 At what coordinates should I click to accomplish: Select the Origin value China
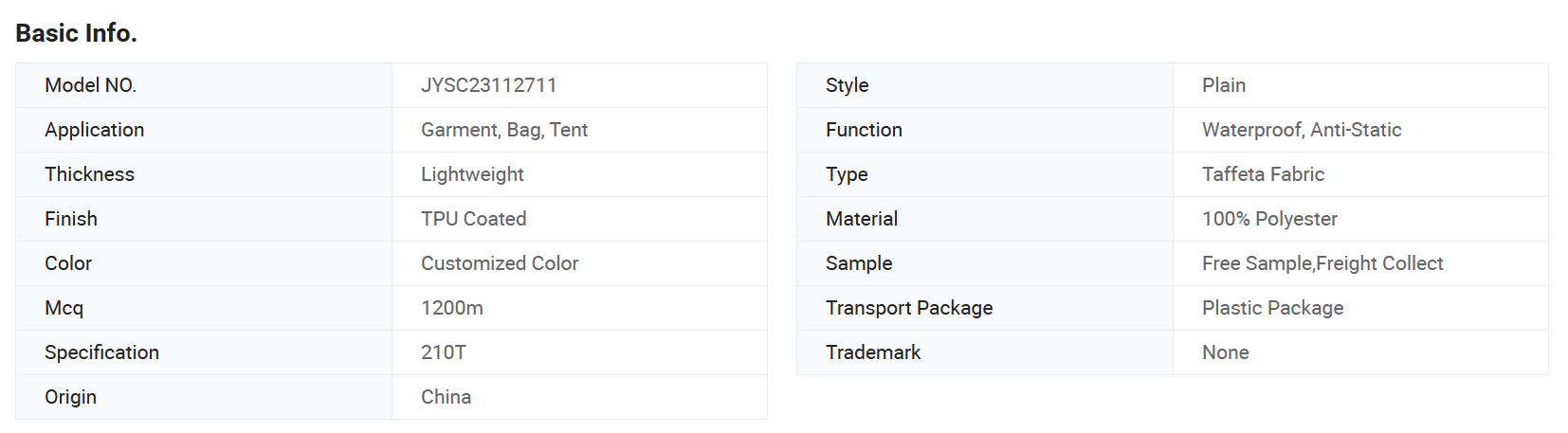click(x=446, y=397)
